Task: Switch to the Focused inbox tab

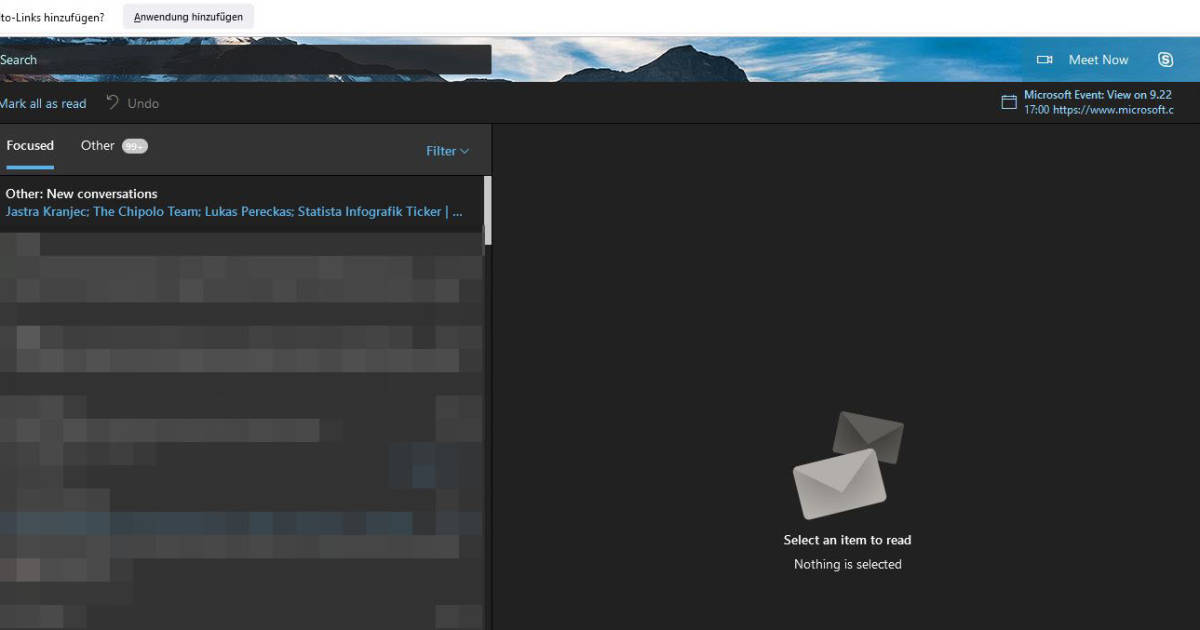Action: click(x=30, y=145)
